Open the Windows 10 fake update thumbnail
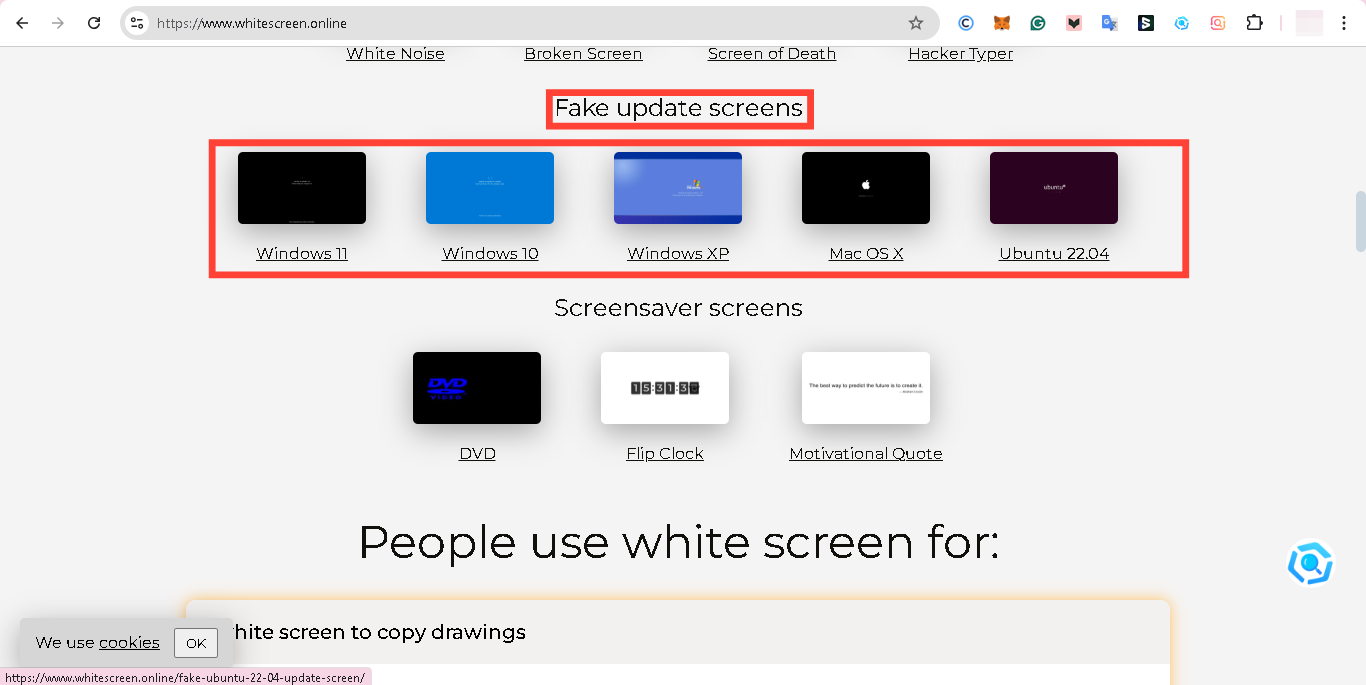1366x685 pixels. (490, 188)
